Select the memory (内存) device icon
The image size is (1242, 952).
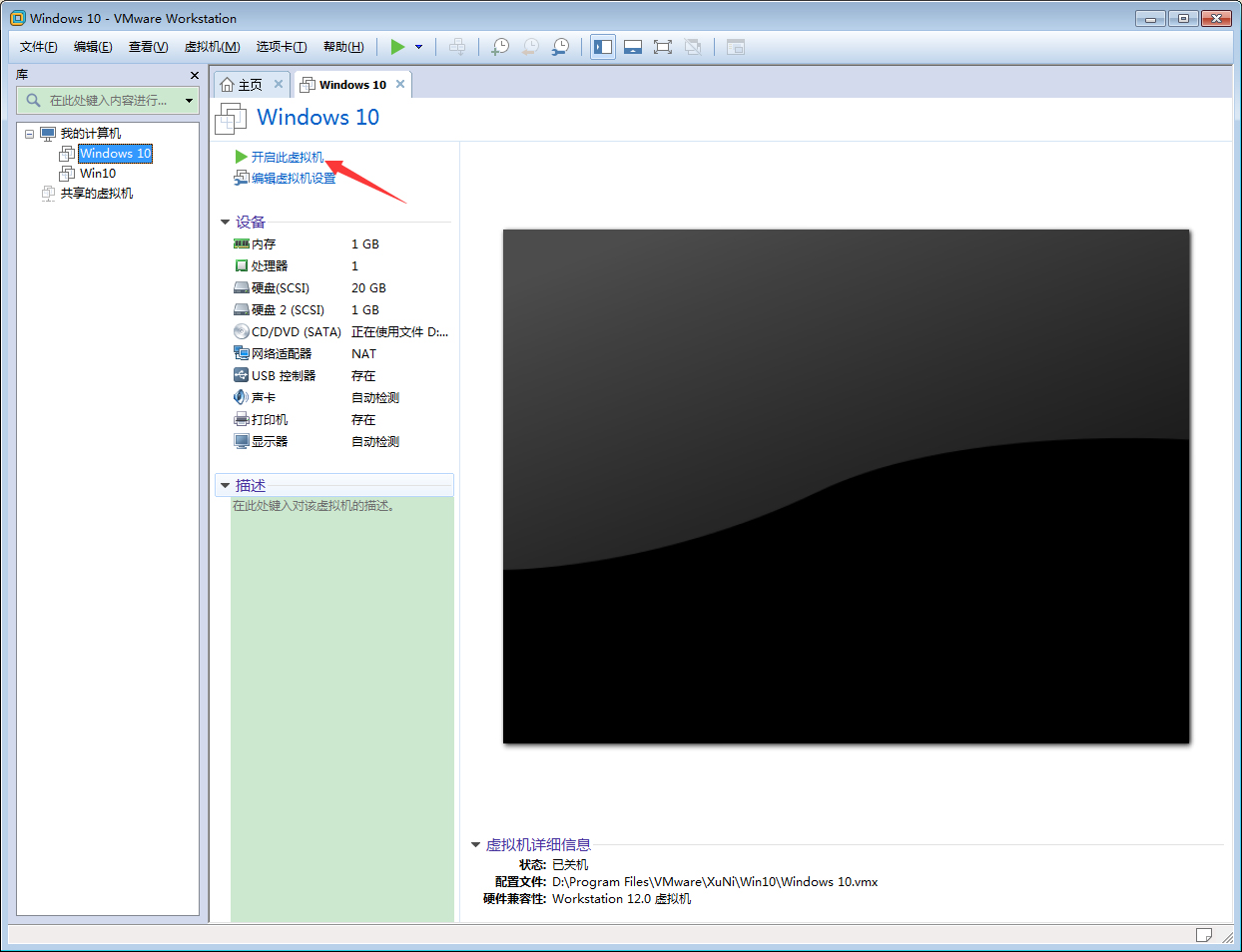pyautogui.click(x=241, y=243)
